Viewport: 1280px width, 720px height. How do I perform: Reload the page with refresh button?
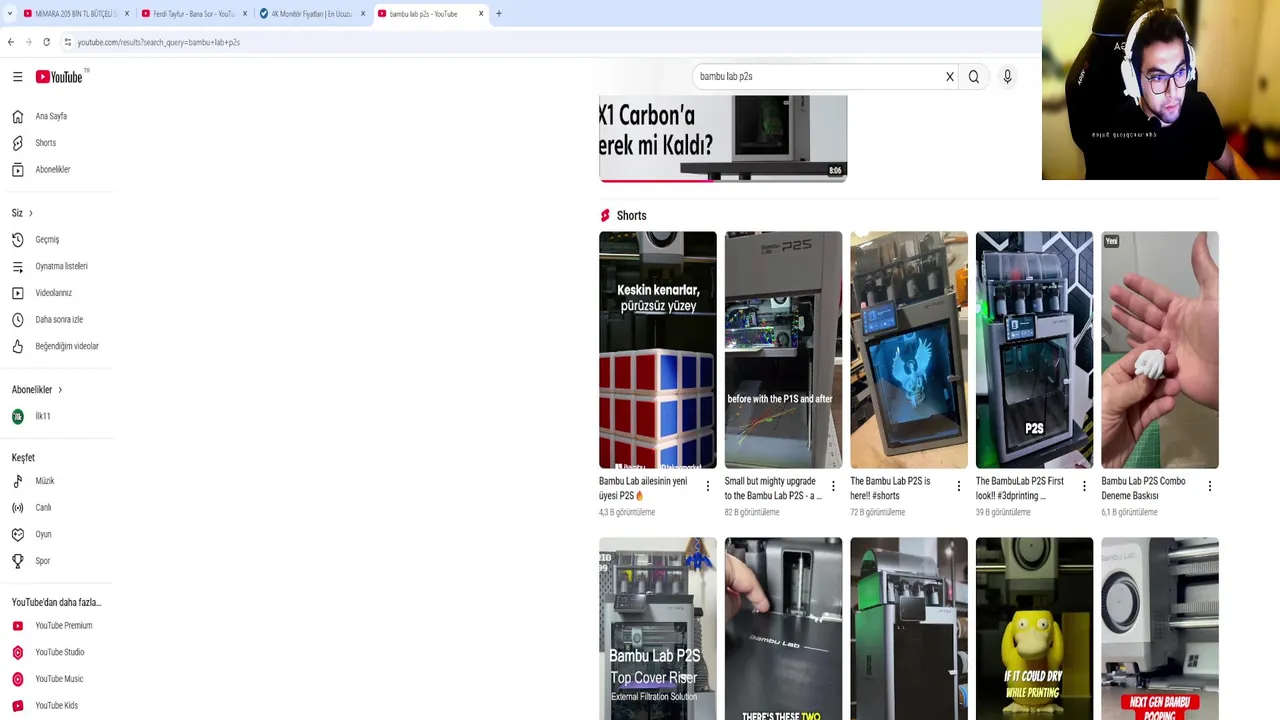(46, 42)
